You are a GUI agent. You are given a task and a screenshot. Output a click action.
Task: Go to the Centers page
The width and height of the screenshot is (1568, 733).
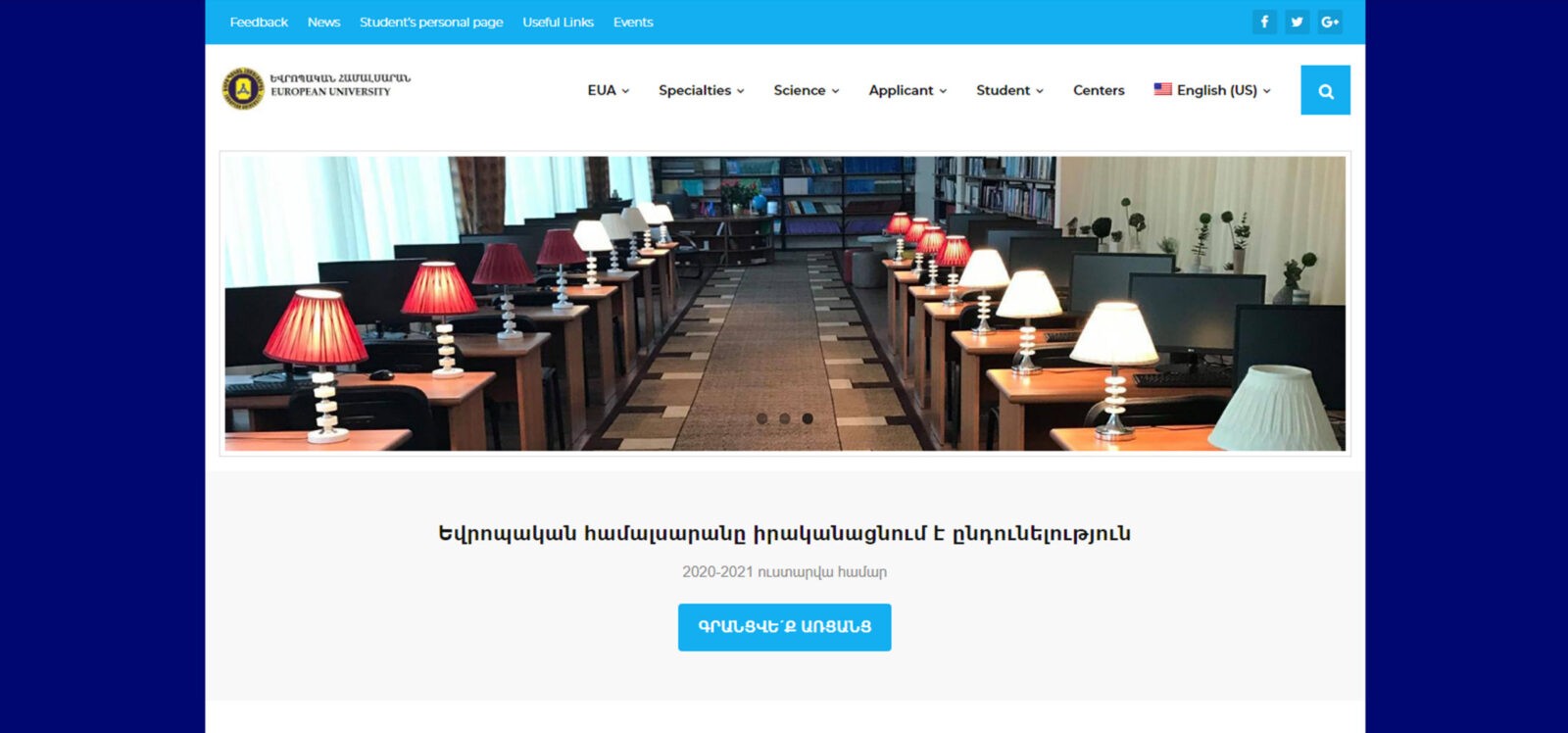[1099, 90]
